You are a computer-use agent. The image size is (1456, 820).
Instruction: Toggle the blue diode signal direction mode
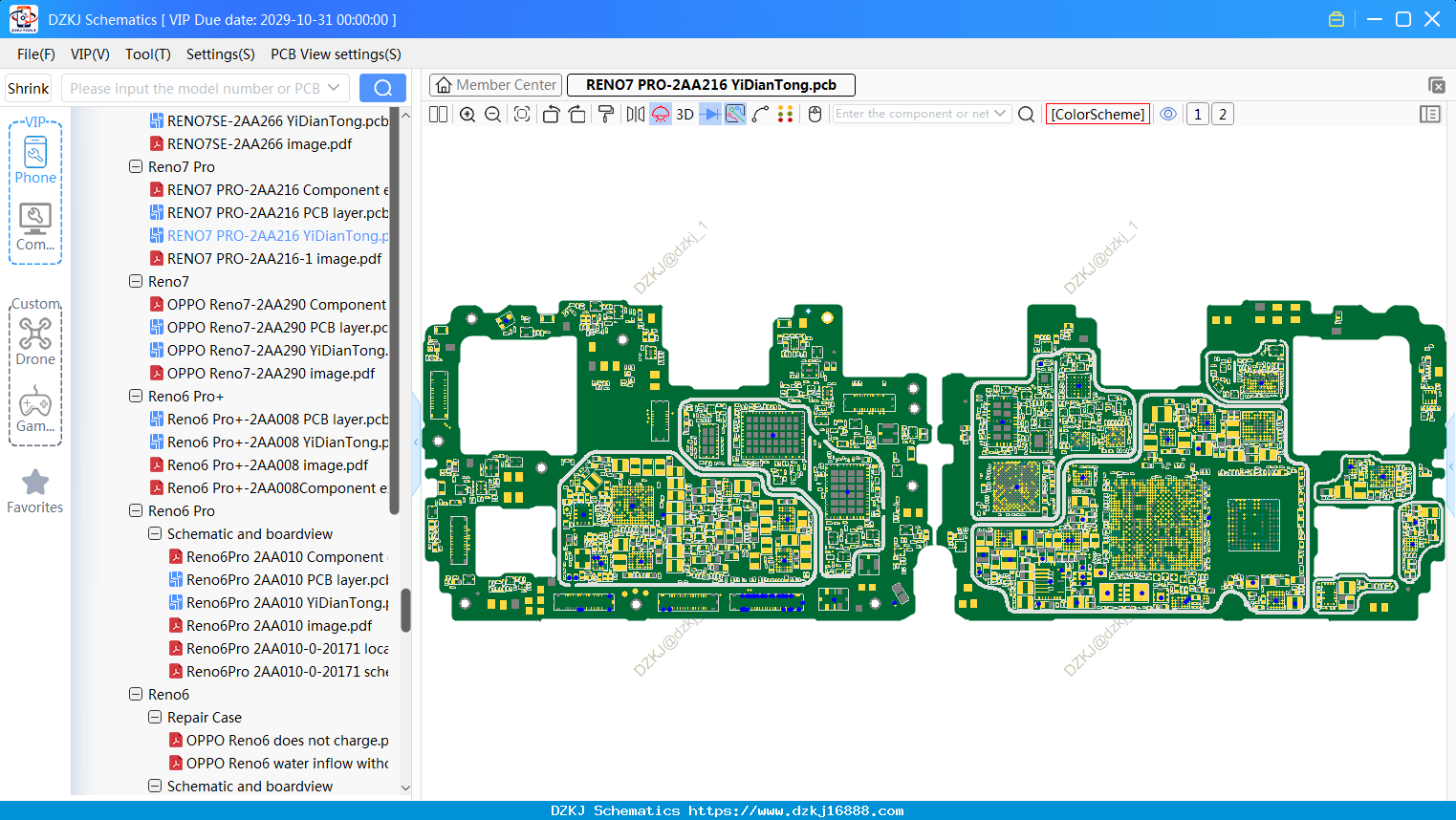(710, 114)
